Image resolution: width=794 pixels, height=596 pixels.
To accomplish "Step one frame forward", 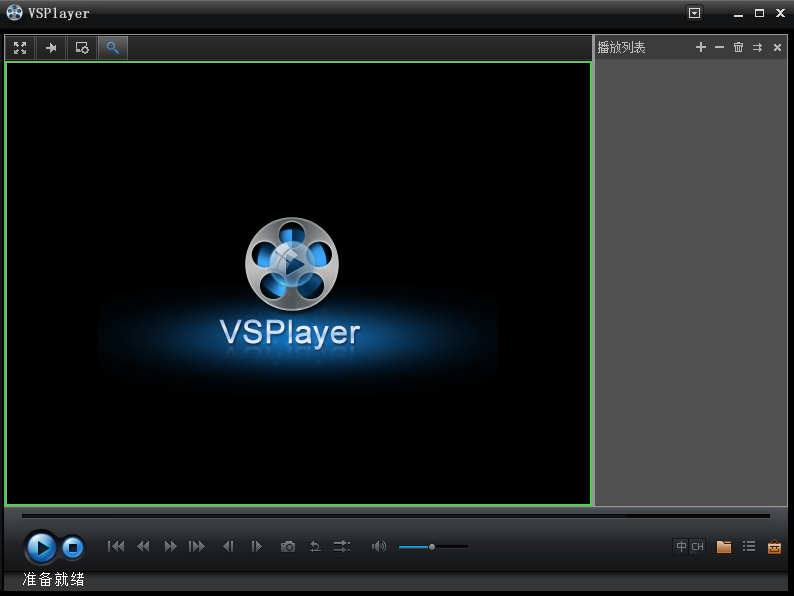I will (x=257, y=546).
